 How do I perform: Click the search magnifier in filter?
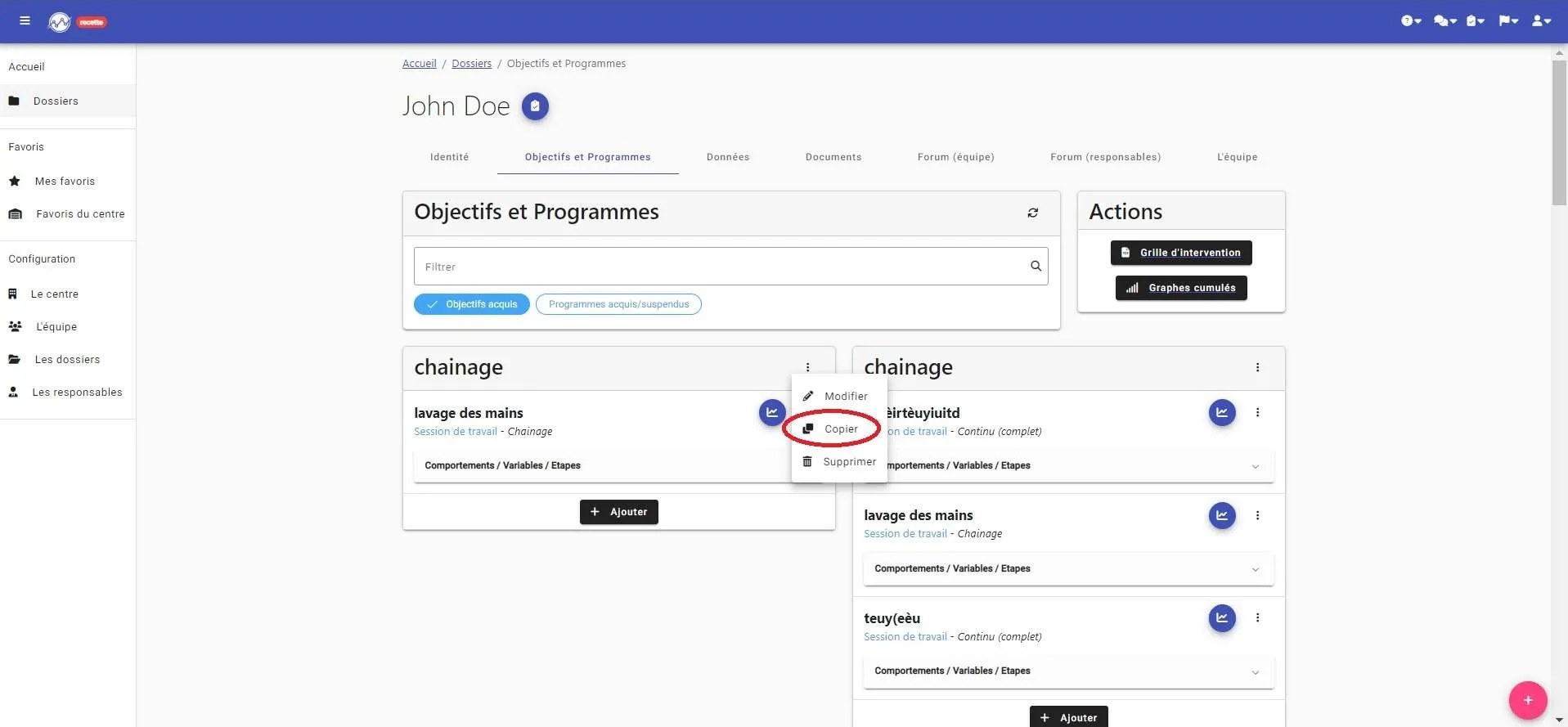point(1036,267)
